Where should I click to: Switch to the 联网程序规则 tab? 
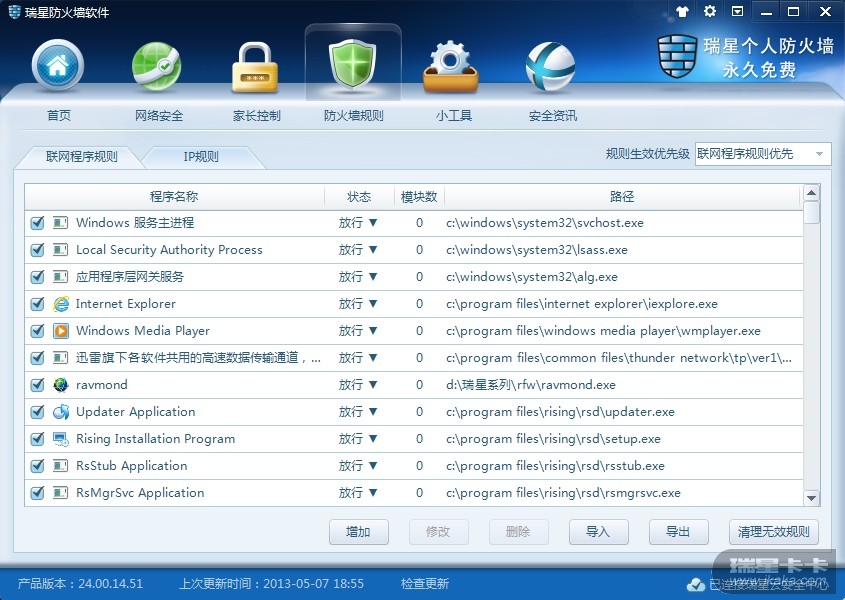tap(81, 157)
